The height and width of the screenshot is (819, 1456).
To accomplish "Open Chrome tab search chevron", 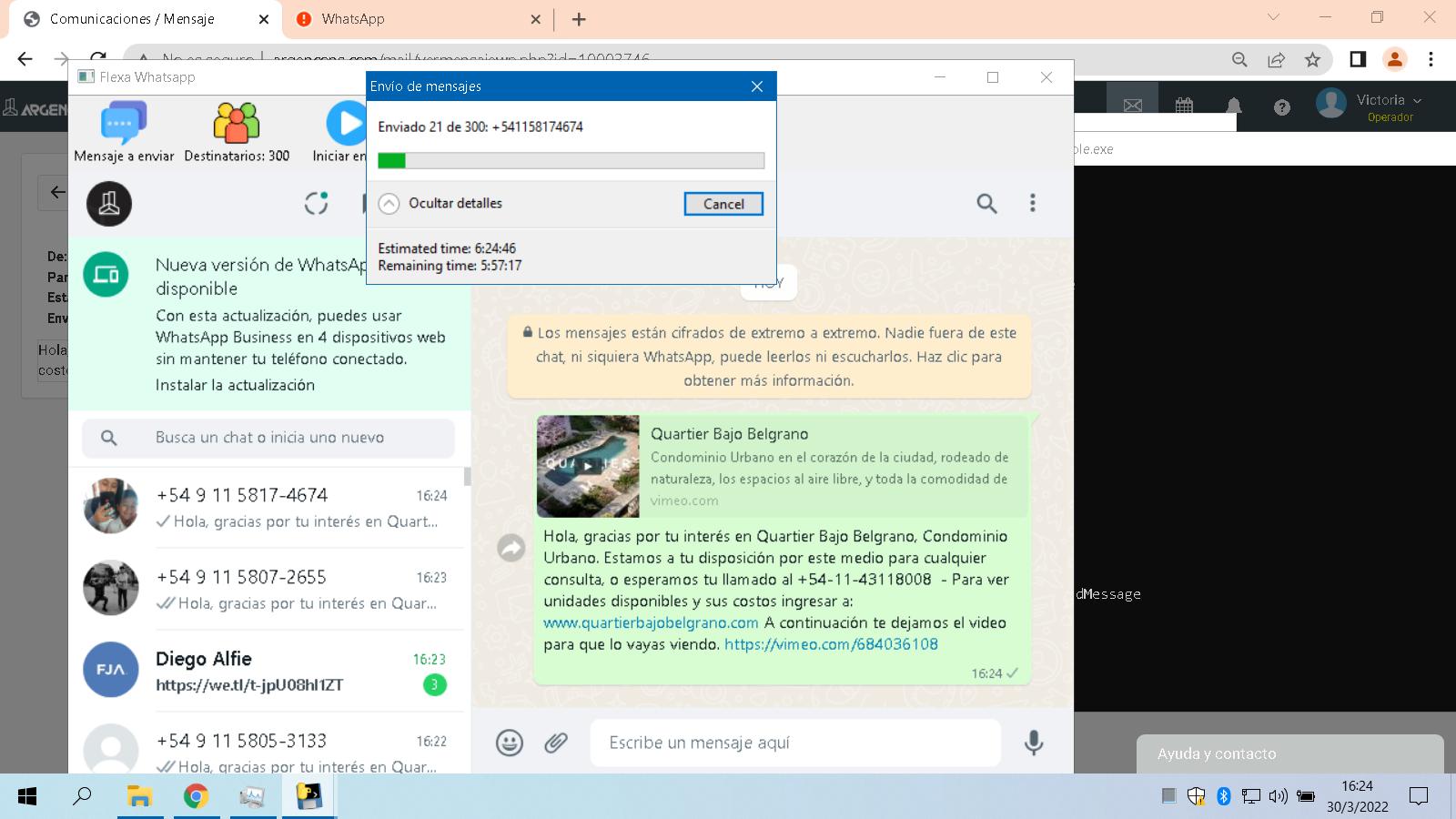I will point(1273,17).
